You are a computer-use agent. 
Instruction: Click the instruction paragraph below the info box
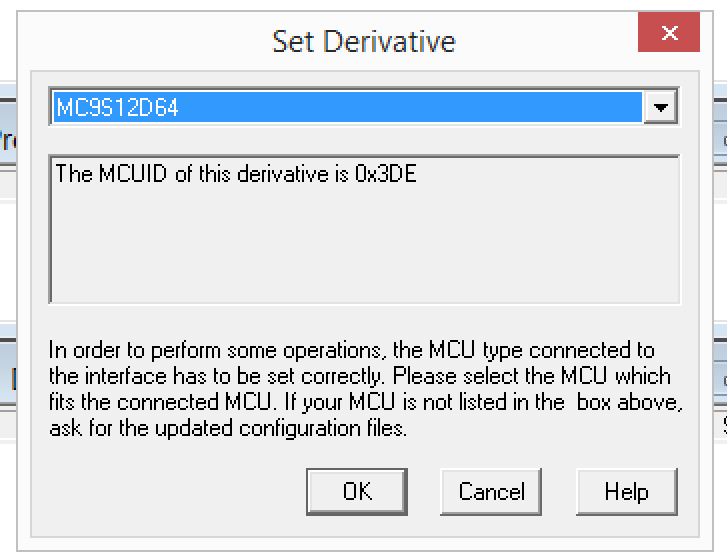364,390
